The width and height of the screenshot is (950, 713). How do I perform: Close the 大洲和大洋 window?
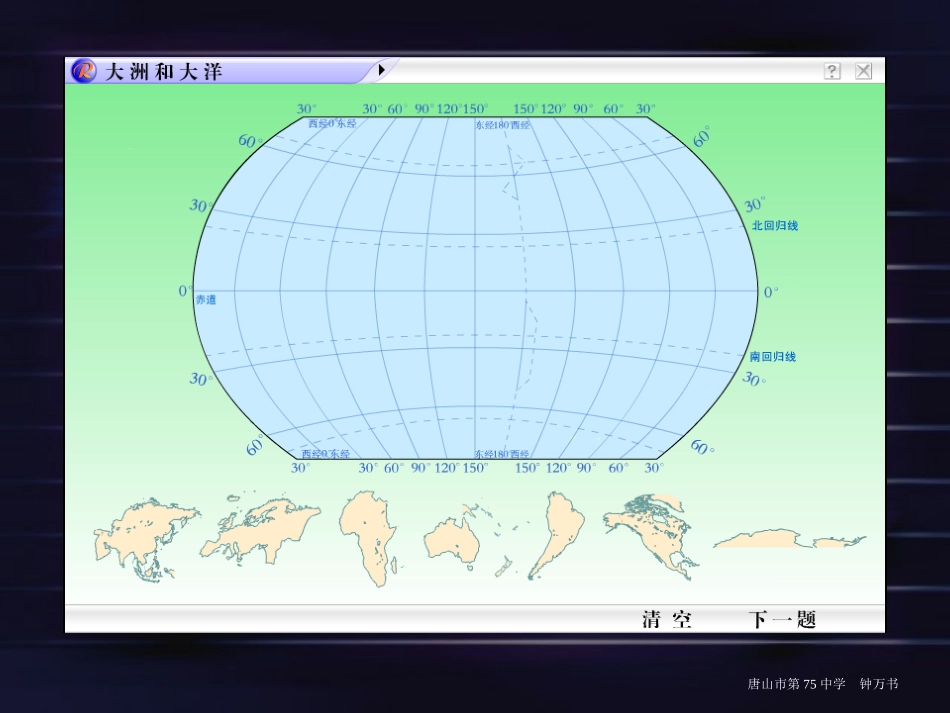pos(863,71)
